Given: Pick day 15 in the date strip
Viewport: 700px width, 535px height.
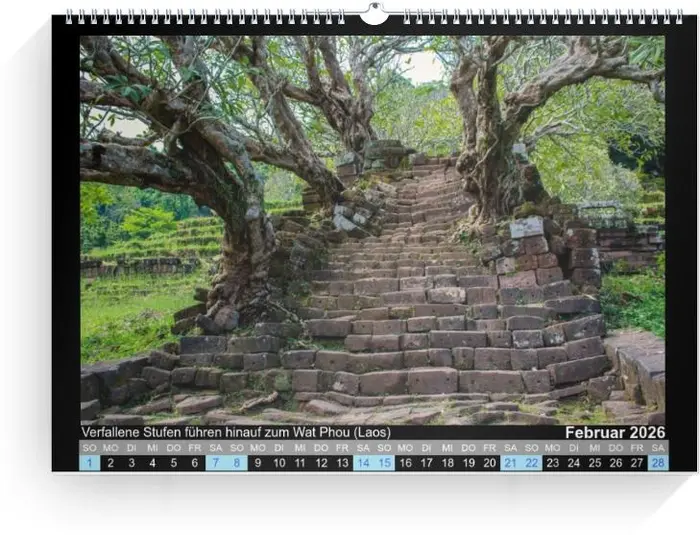Looking at the screenshot, I should click(384, 462).
